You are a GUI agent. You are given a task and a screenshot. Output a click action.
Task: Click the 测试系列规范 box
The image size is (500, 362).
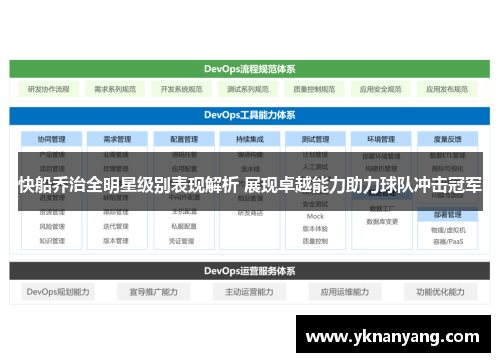coord(248,89)
